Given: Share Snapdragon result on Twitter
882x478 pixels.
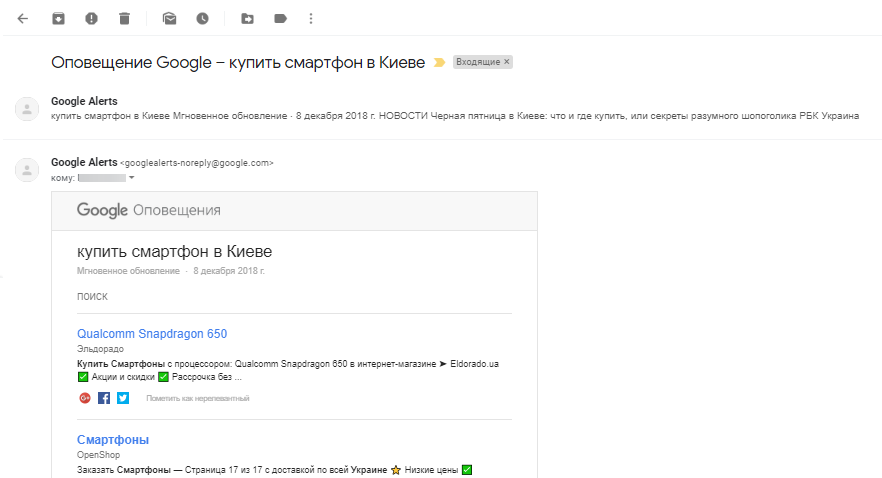Looking at the screenshot, I should coord(123,398).
